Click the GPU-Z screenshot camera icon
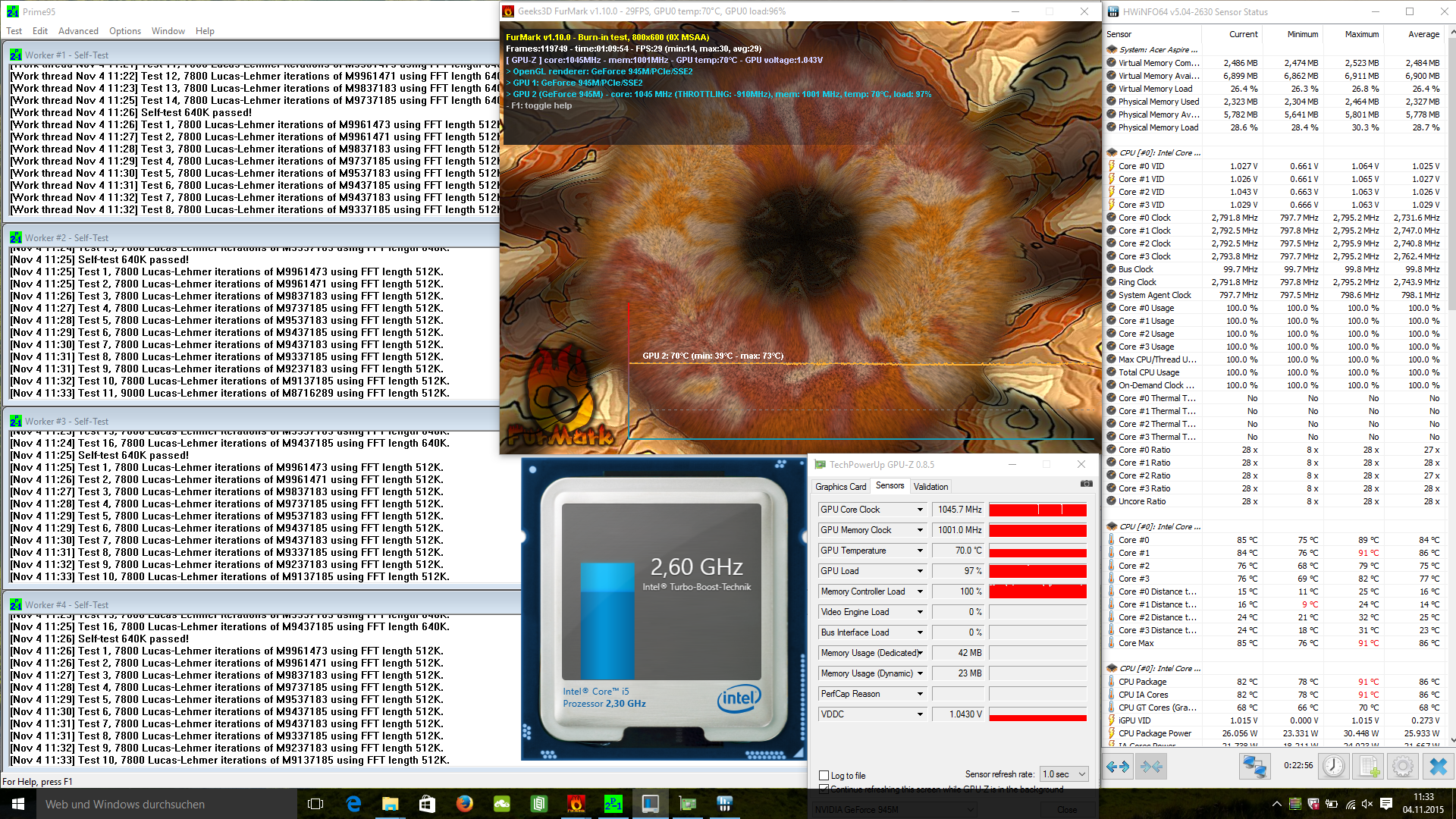Screen dimensions: 1456x819 click(x=1086, y=484)
